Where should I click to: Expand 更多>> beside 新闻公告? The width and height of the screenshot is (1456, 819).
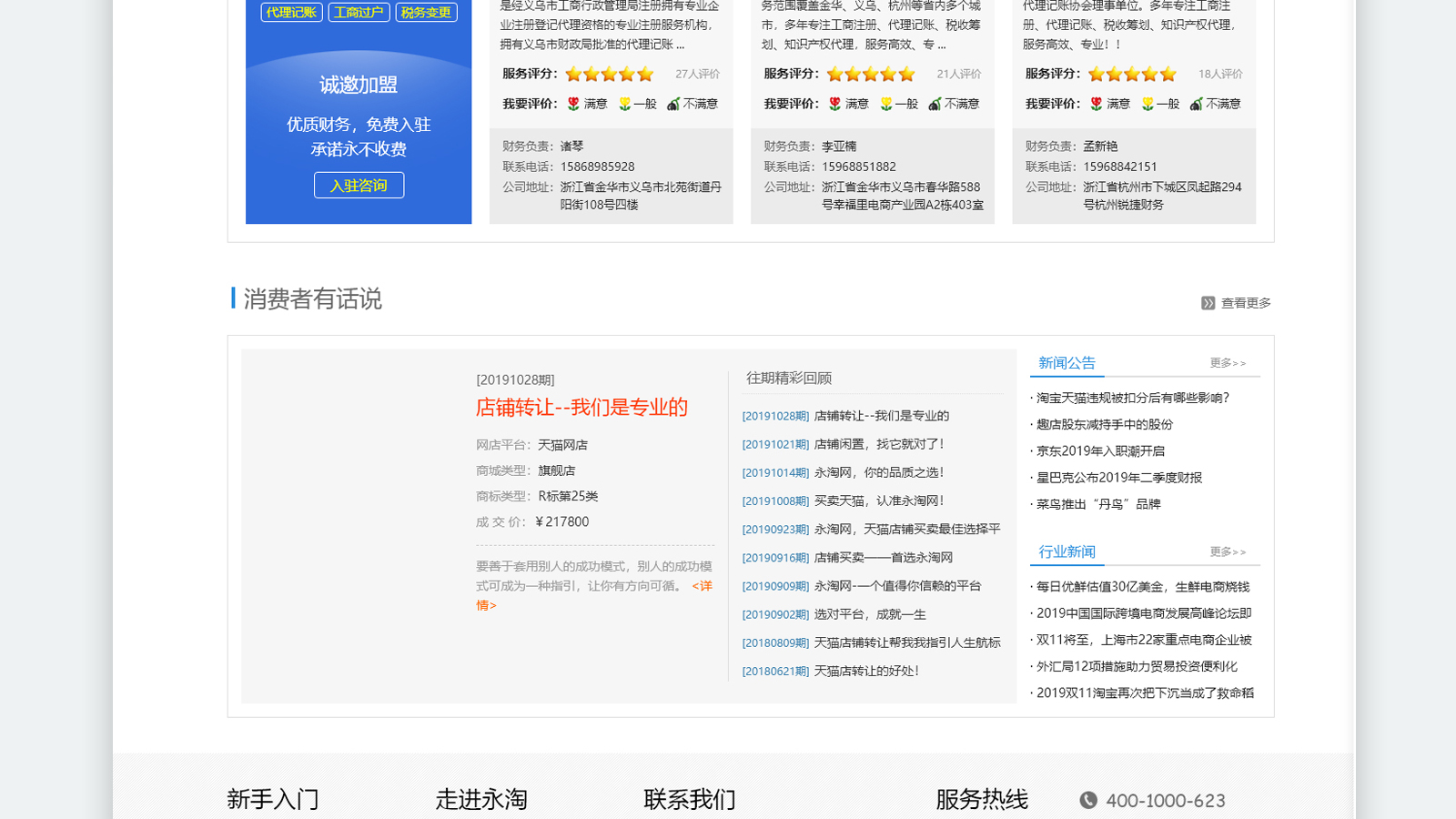(1228, 363)
